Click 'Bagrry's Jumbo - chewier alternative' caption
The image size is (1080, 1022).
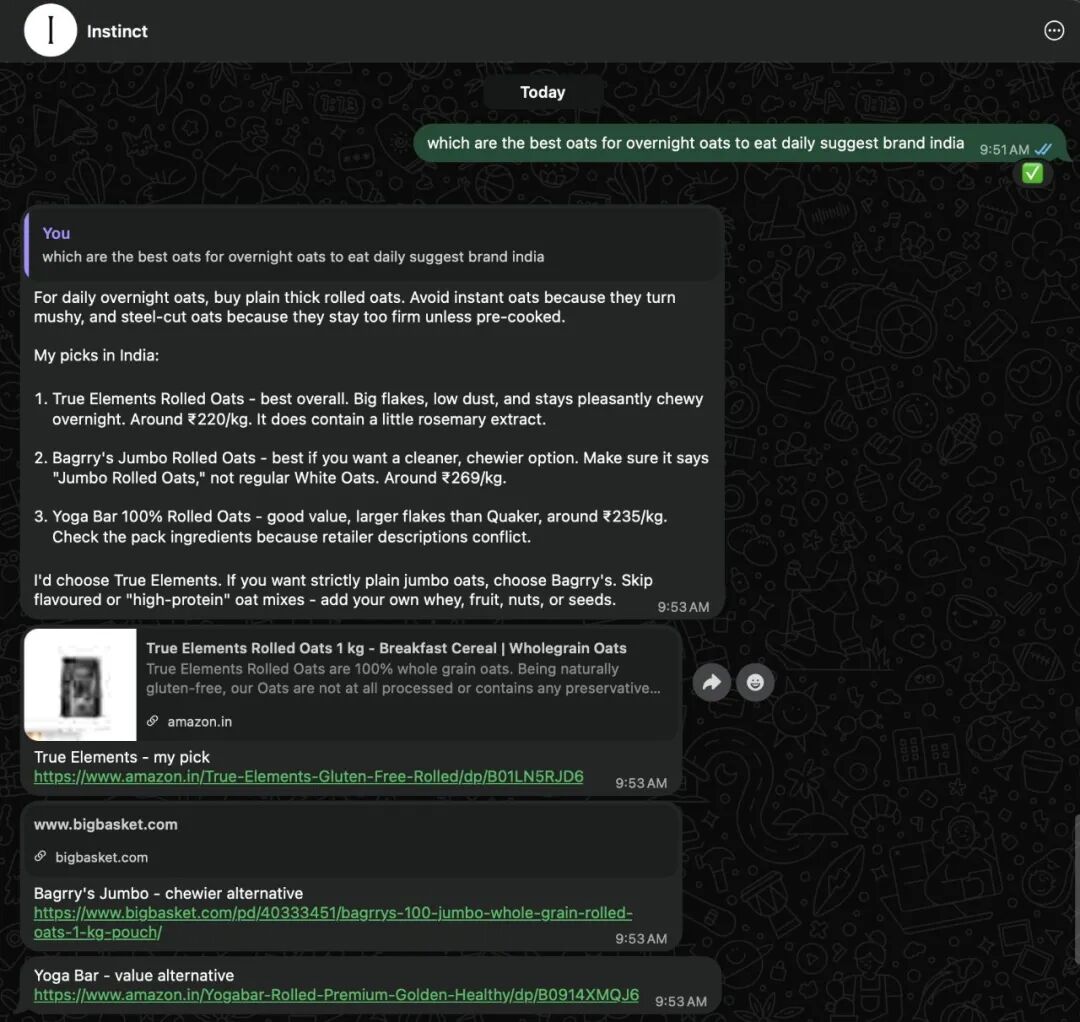168,893
